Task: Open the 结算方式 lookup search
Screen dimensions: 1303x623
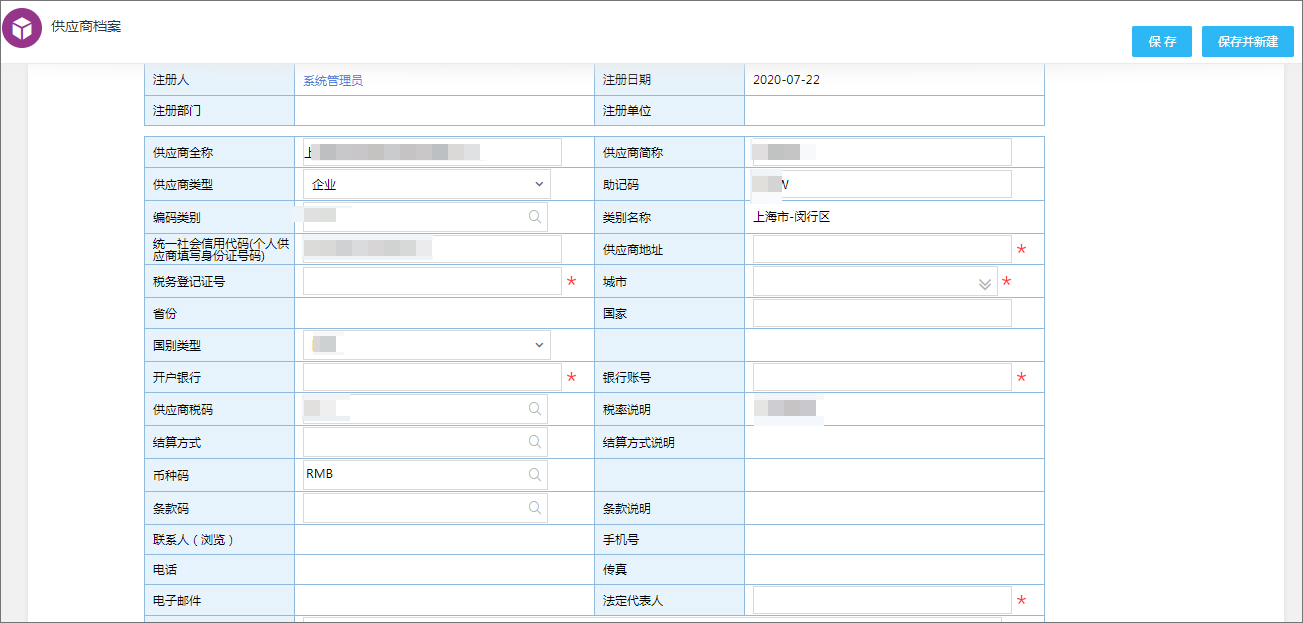Action: (535, 441)
